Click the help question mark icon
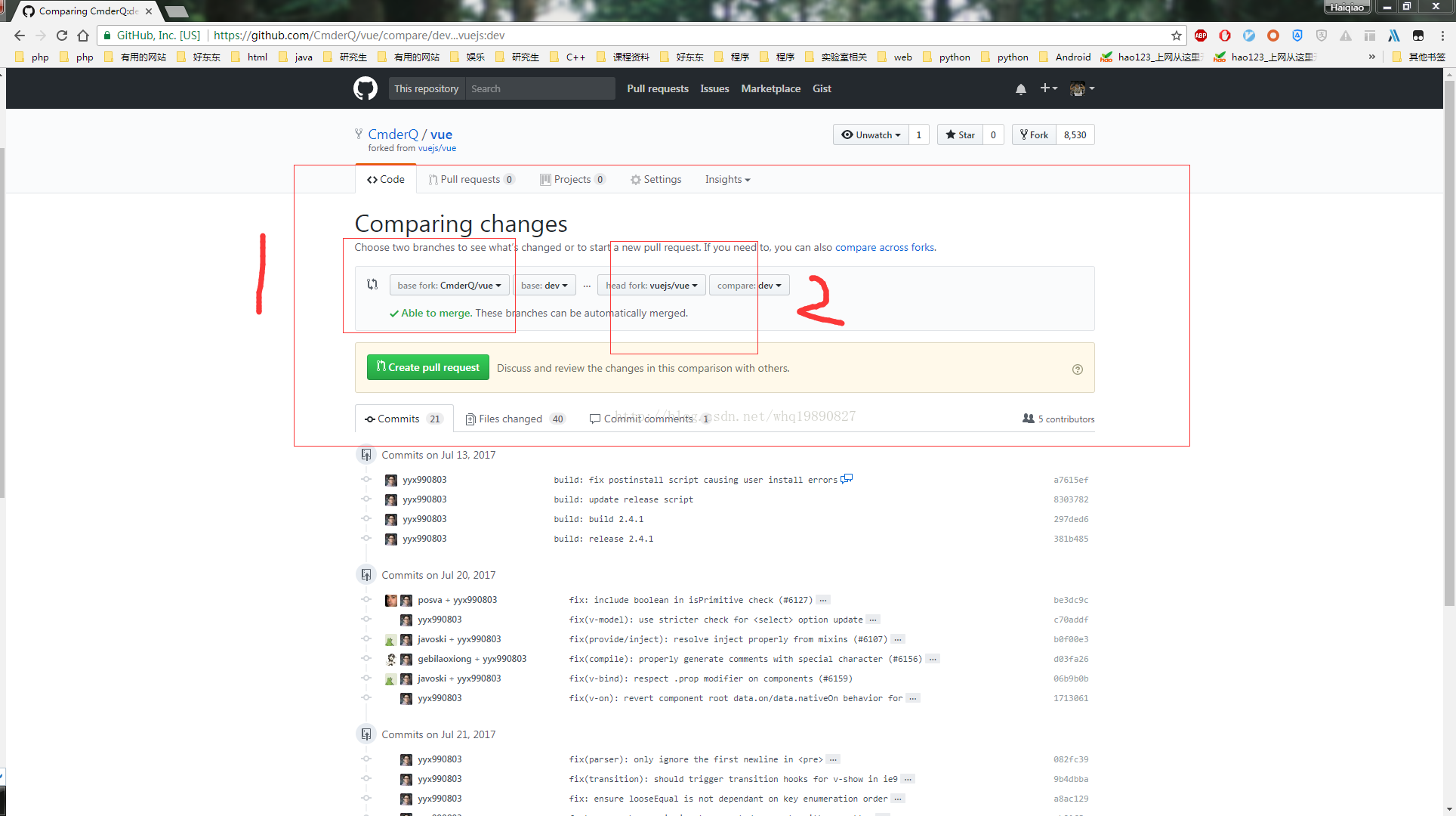Image resolution: width=1456 pixels, height=816 pixels. pyautogui.click(x=1078, y=369)
